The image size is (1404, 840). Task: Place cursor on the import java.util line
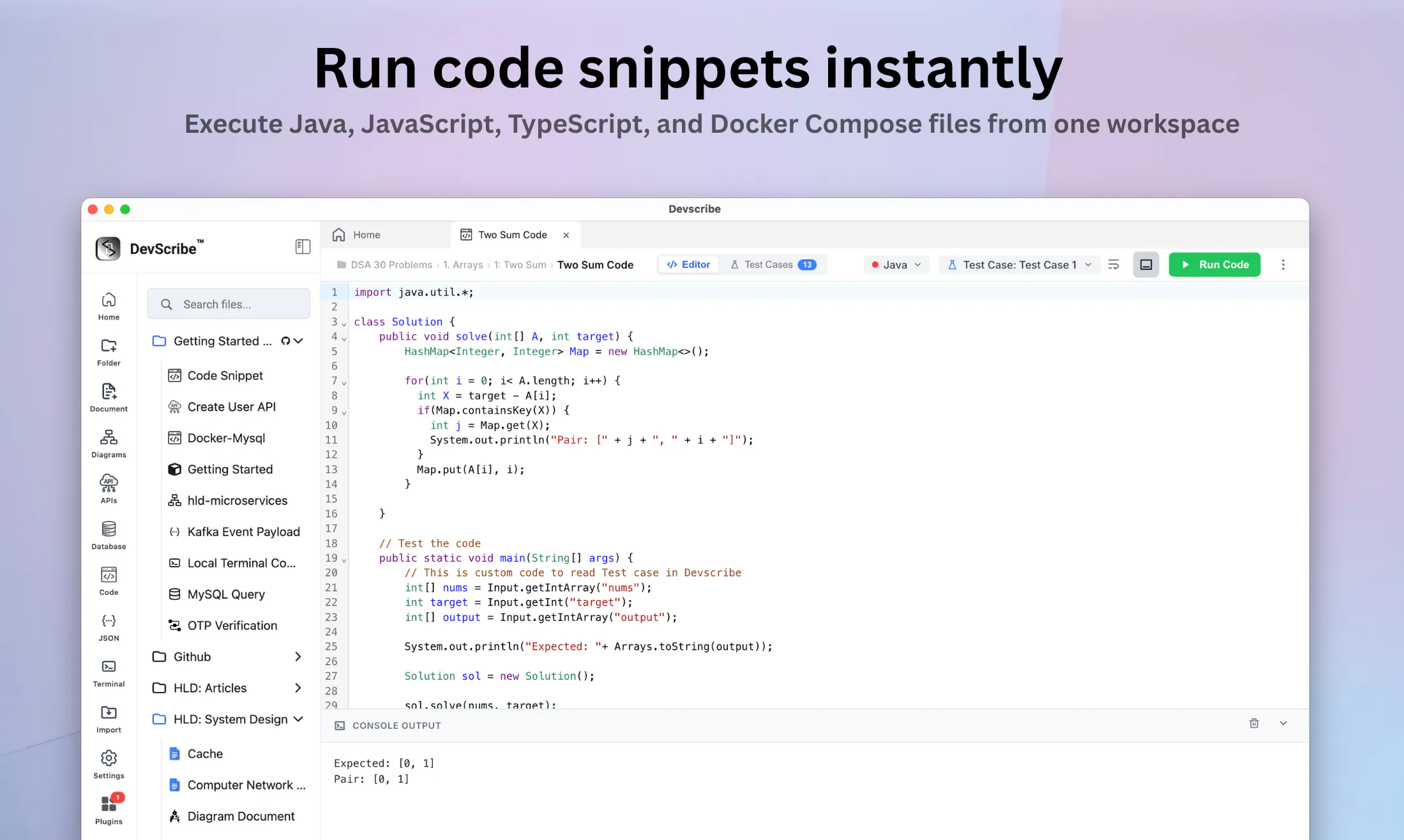pos(414,292)
